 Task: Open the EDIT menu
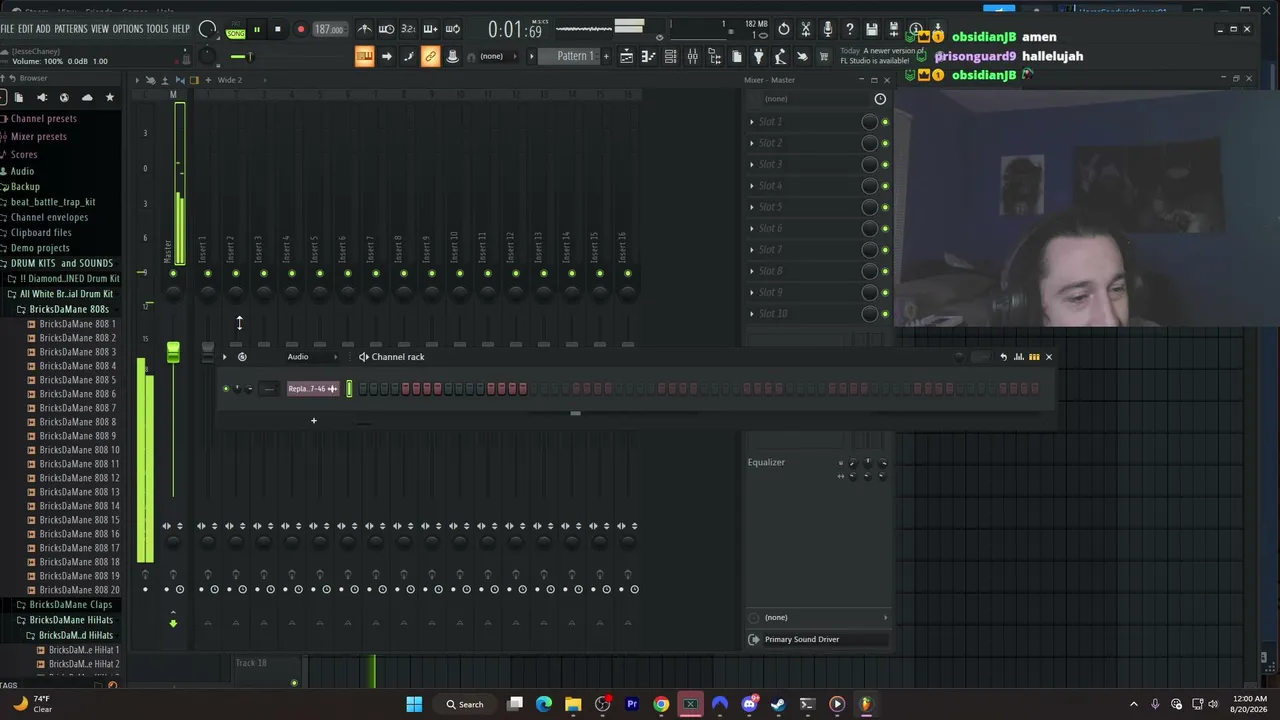coord(26,29)
